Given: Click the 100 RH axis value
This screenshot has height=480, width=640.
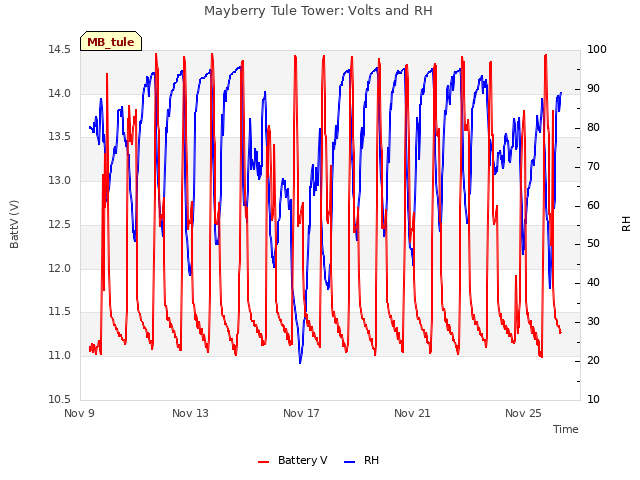Looking at the screenshot, I should tap(597, 49).
